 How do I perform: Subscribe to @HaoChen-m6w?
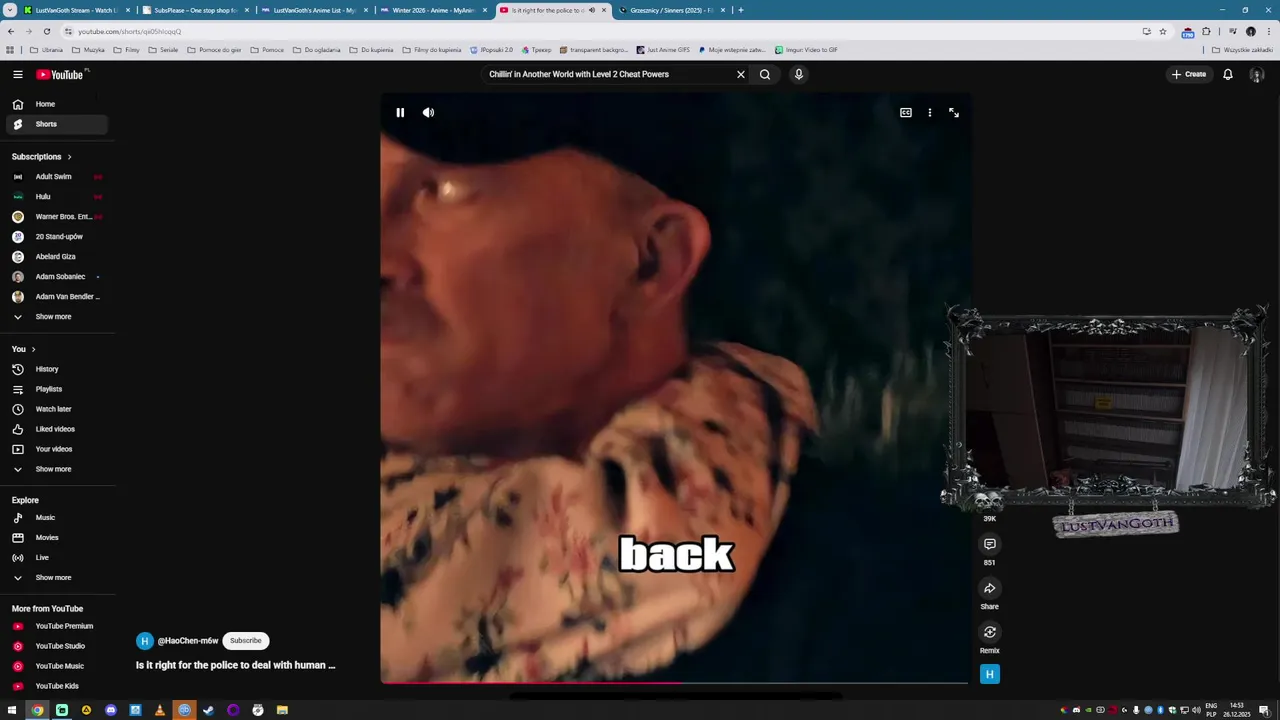[245, 641]
